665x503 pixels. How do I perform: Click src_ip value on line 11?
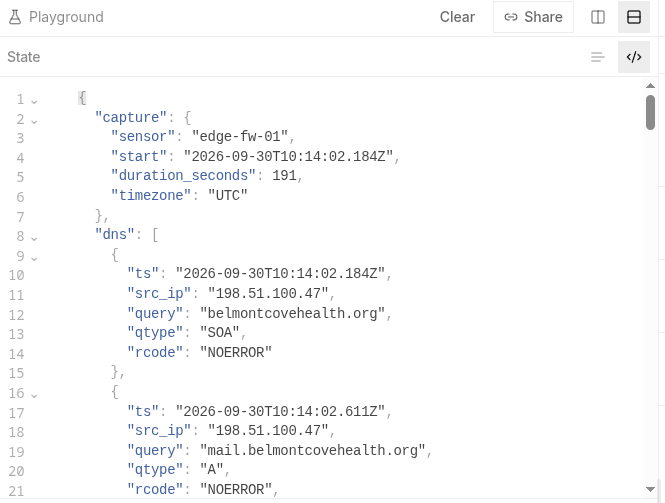tap(268, 293)
